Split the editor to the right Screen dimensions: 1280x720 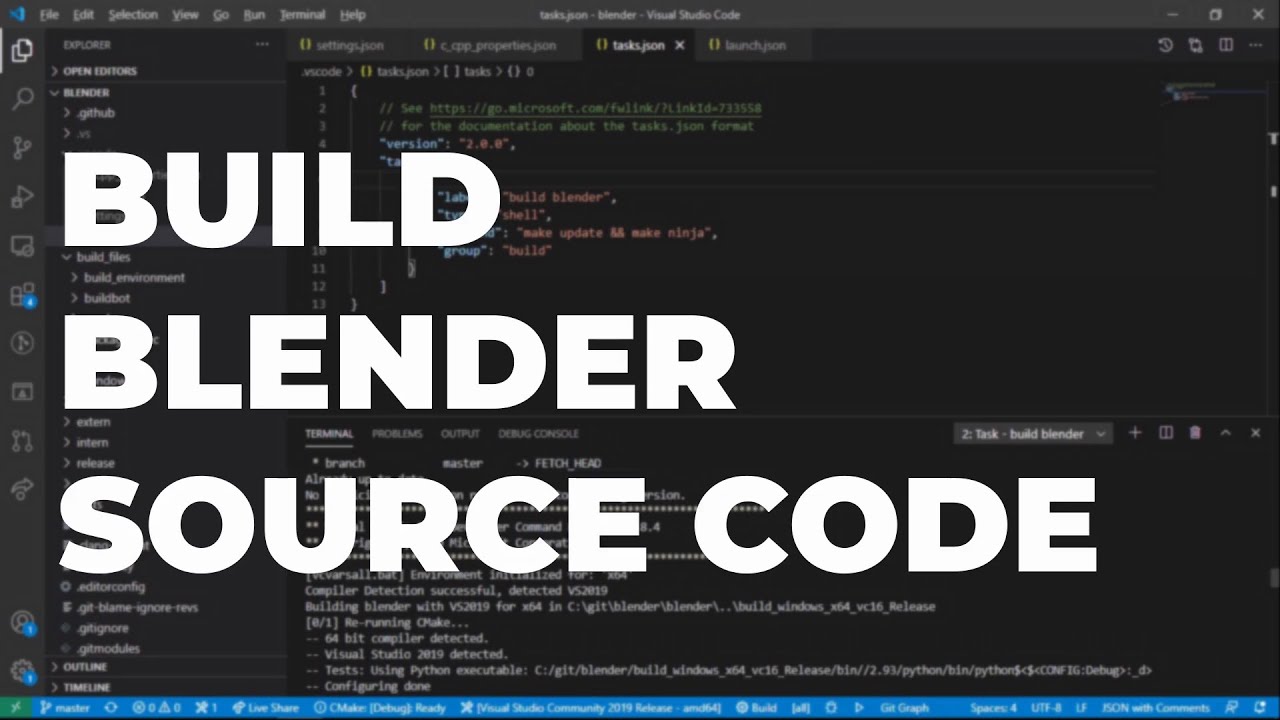pyautogui.click(x=1225, y=45)
